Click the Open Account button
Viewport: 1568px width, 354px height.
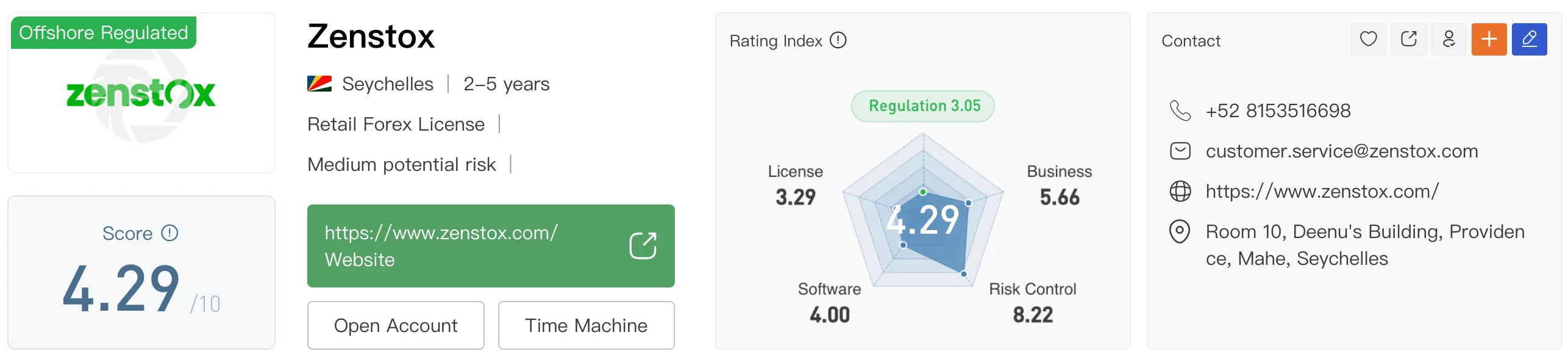tap(396, 325)
